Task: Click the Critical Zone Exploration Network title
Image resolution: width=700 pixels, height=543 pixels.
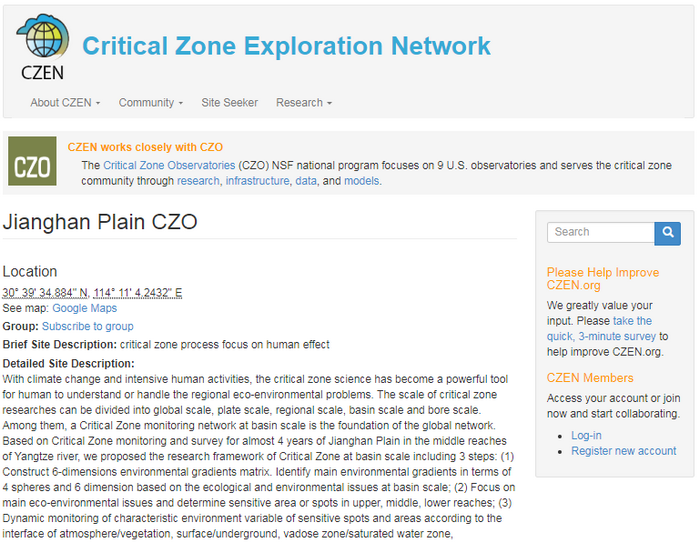Action: tap(286, 46)
